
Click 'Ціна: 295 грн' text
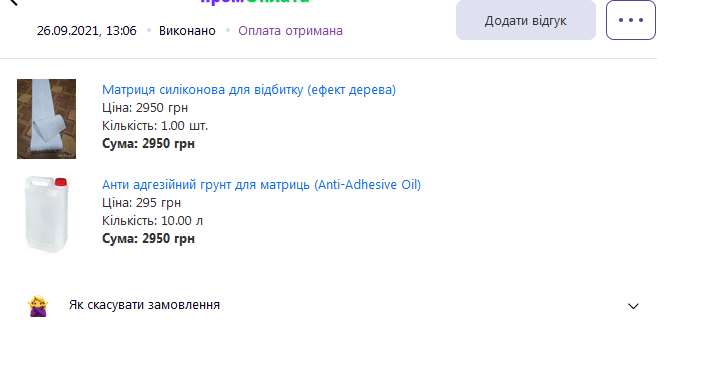pos(141,202)
